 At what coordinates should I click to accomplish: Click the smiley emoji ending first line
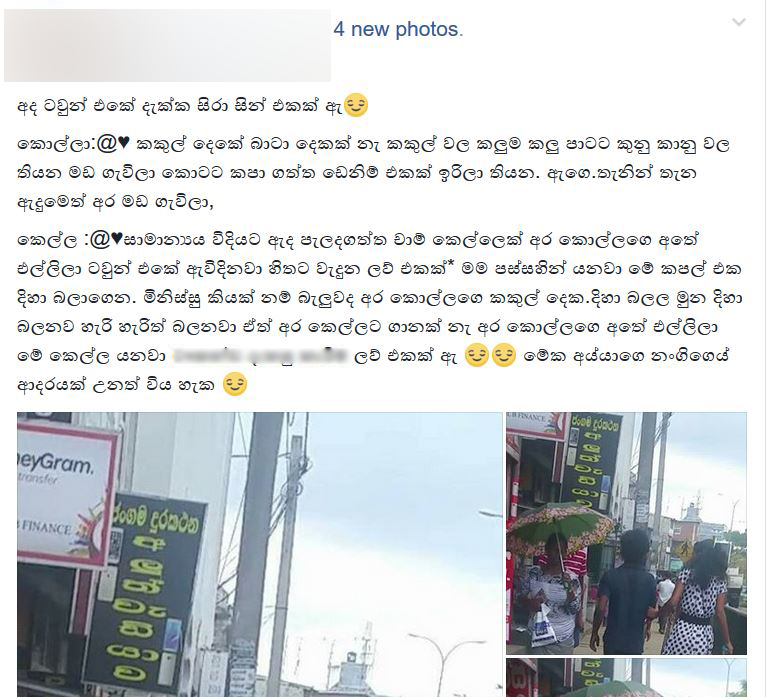pyautogui.click(x=356, y=105)
